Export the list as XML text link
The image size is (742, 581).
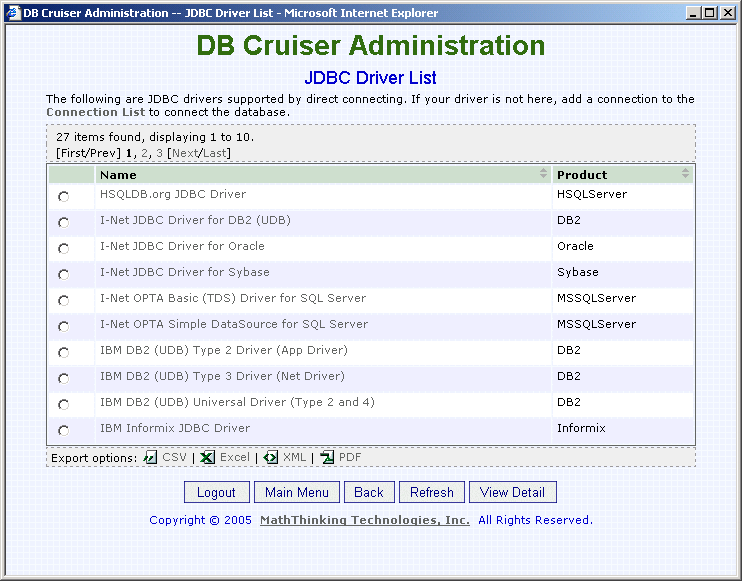pyautogui.click(x=294, y=457)
